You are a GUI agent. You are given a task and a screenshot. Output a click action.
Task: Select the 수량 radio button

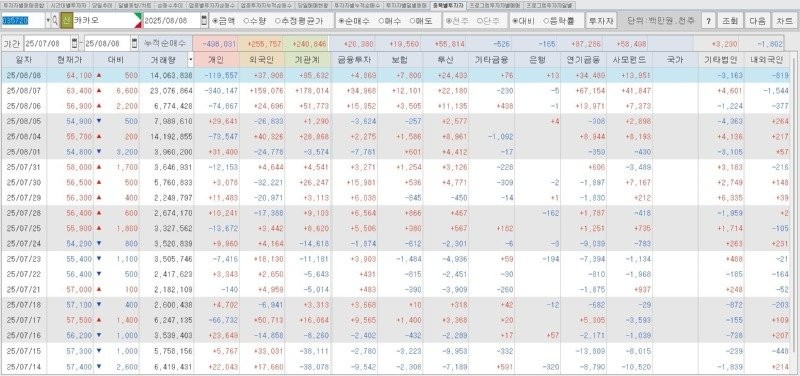coord(254,21)
